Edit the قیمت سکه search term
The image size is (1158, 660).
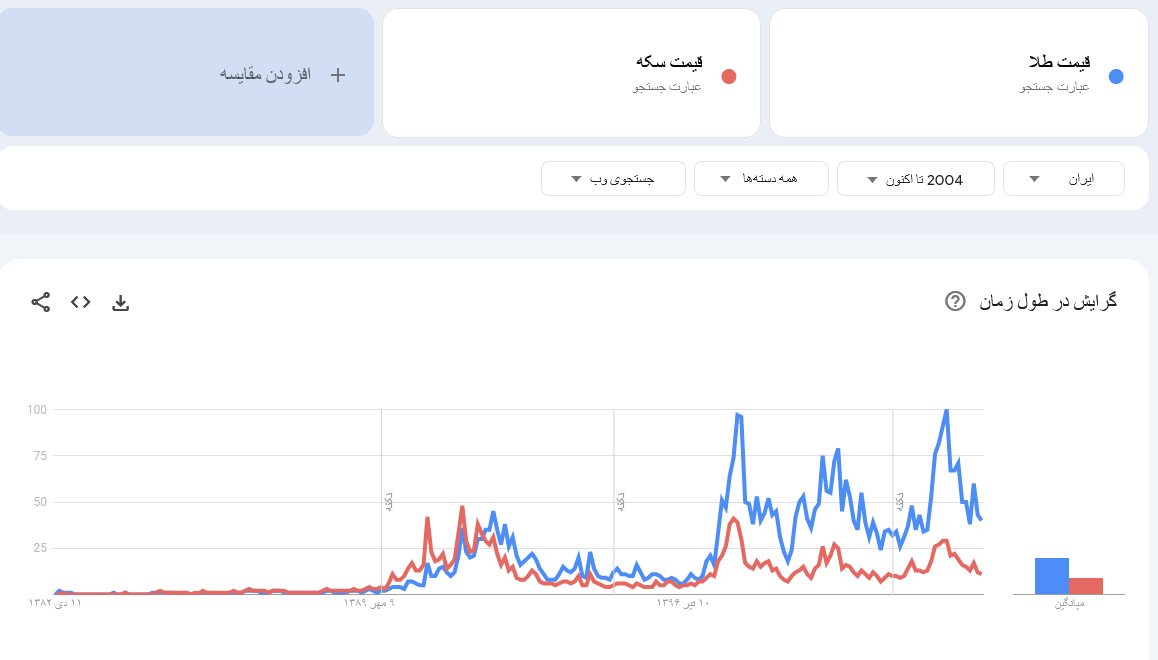[670, 63]
